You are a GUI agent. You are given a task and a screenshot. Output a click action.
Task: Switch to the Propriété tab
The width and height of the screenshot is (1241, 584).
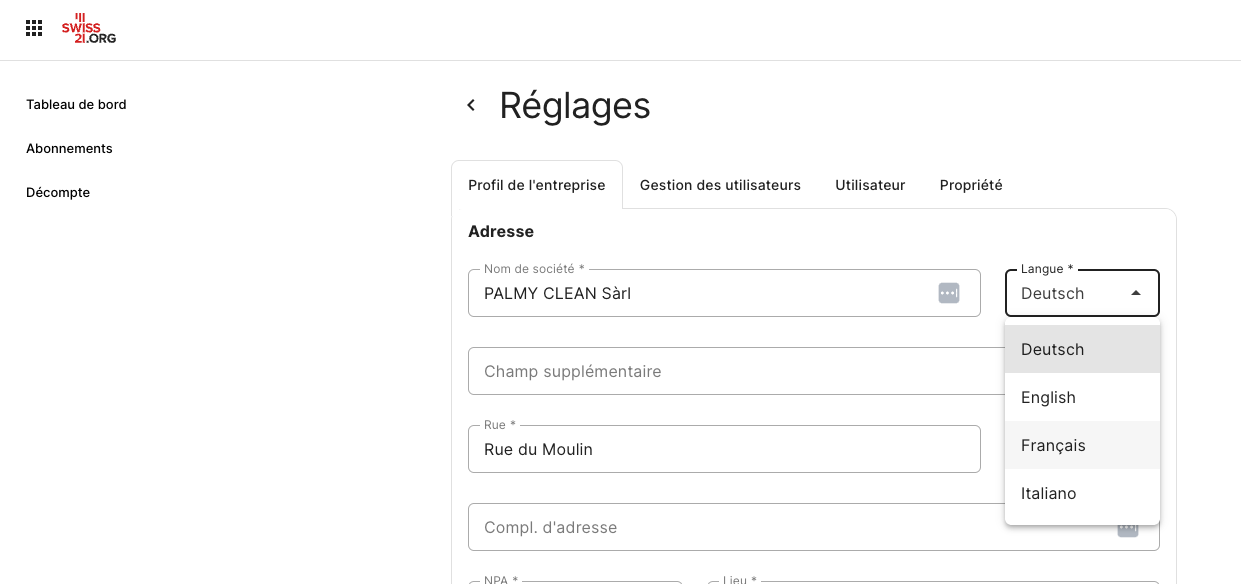click(971, 185)
